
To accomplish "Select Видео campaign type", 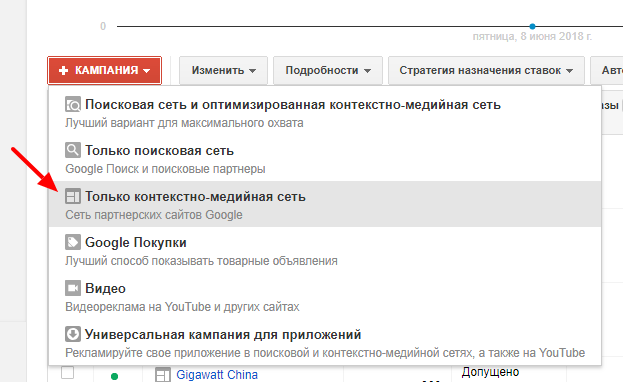I will pyautogui.click(x=325, y=296).
